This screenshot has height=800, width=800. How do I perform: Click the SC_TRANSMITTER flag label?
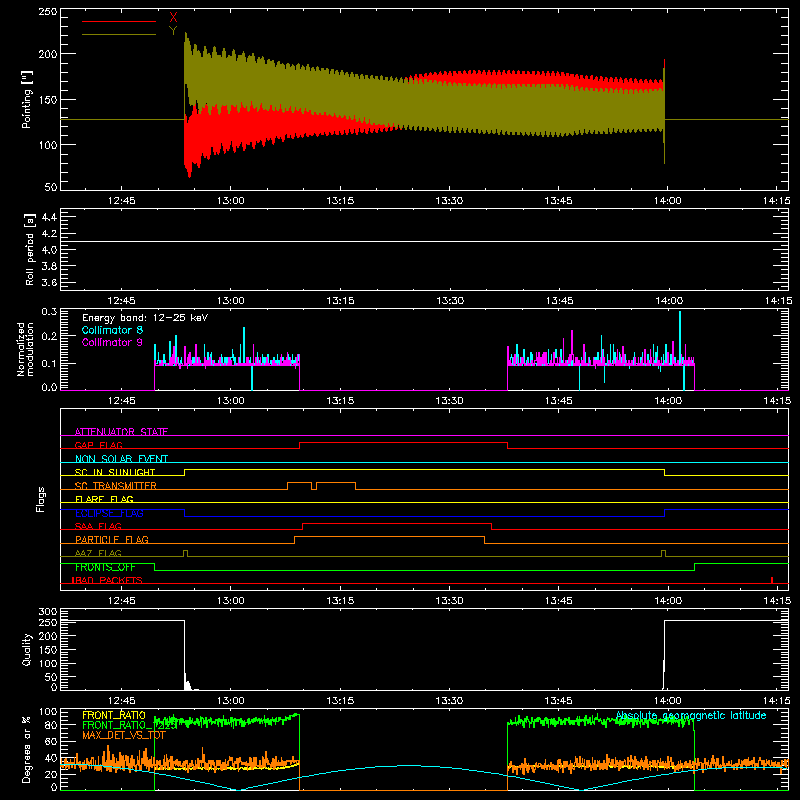tap(116, 486)
